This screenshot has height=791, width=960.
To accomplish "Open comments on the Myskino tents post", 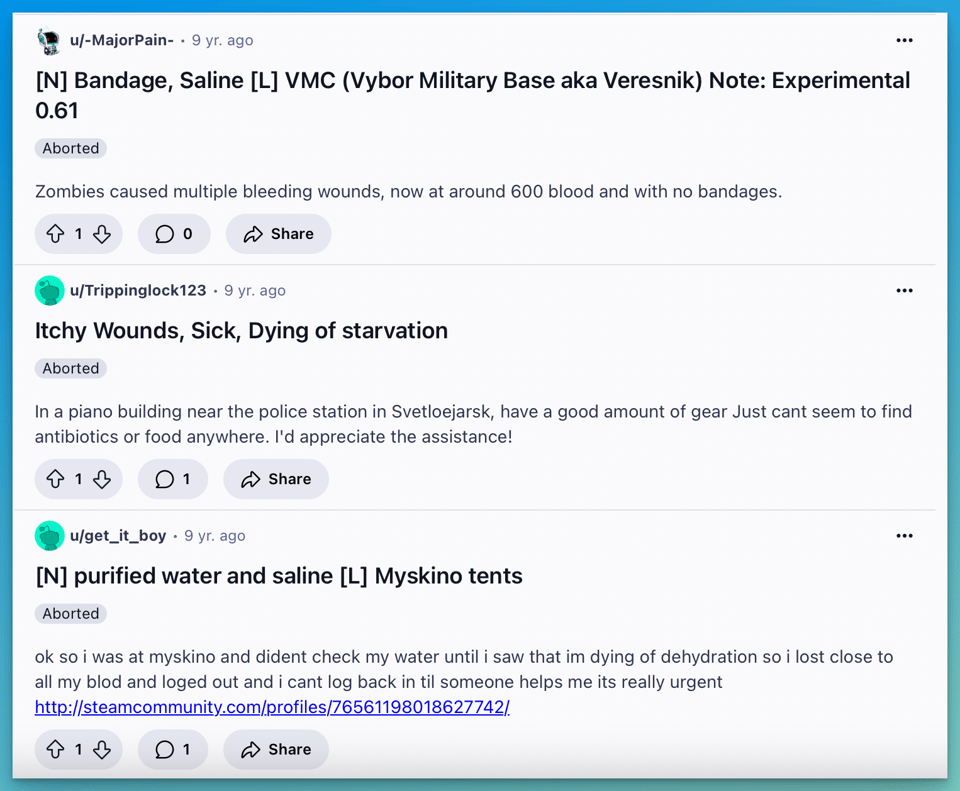I will pos(173,749).
